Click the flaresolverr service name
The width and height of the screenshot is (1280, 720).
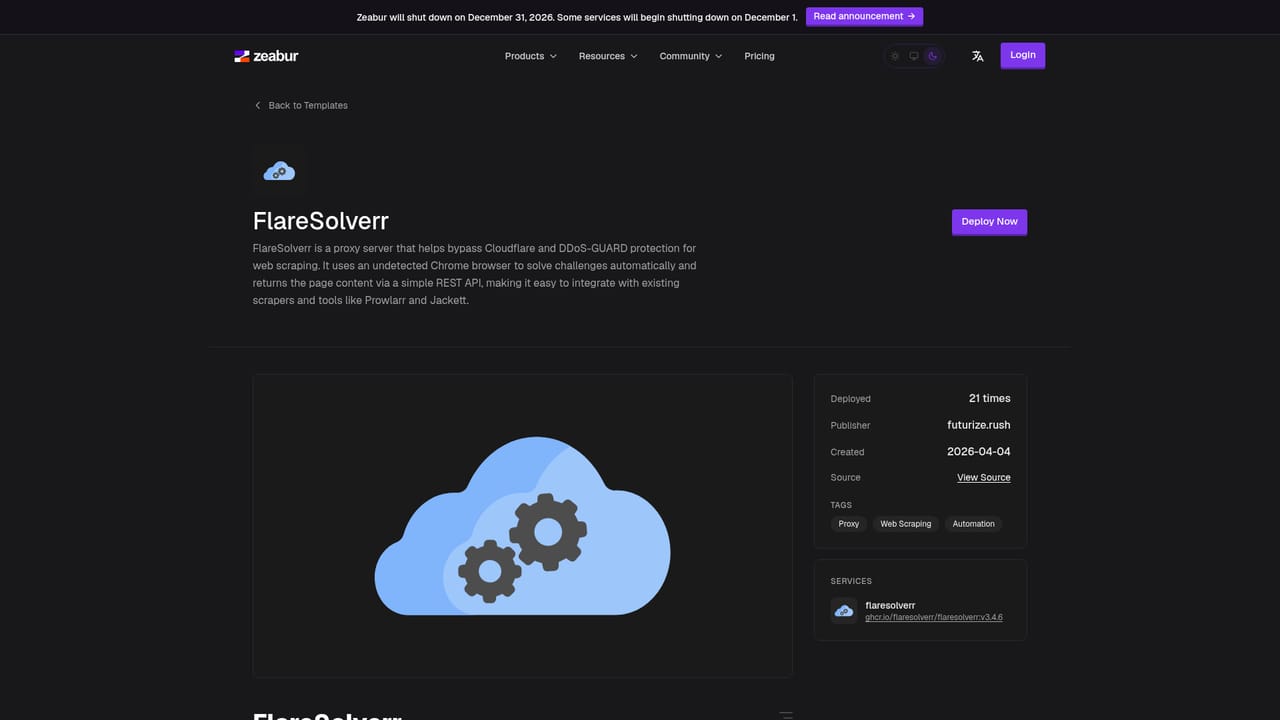click(x=890, y=605)
